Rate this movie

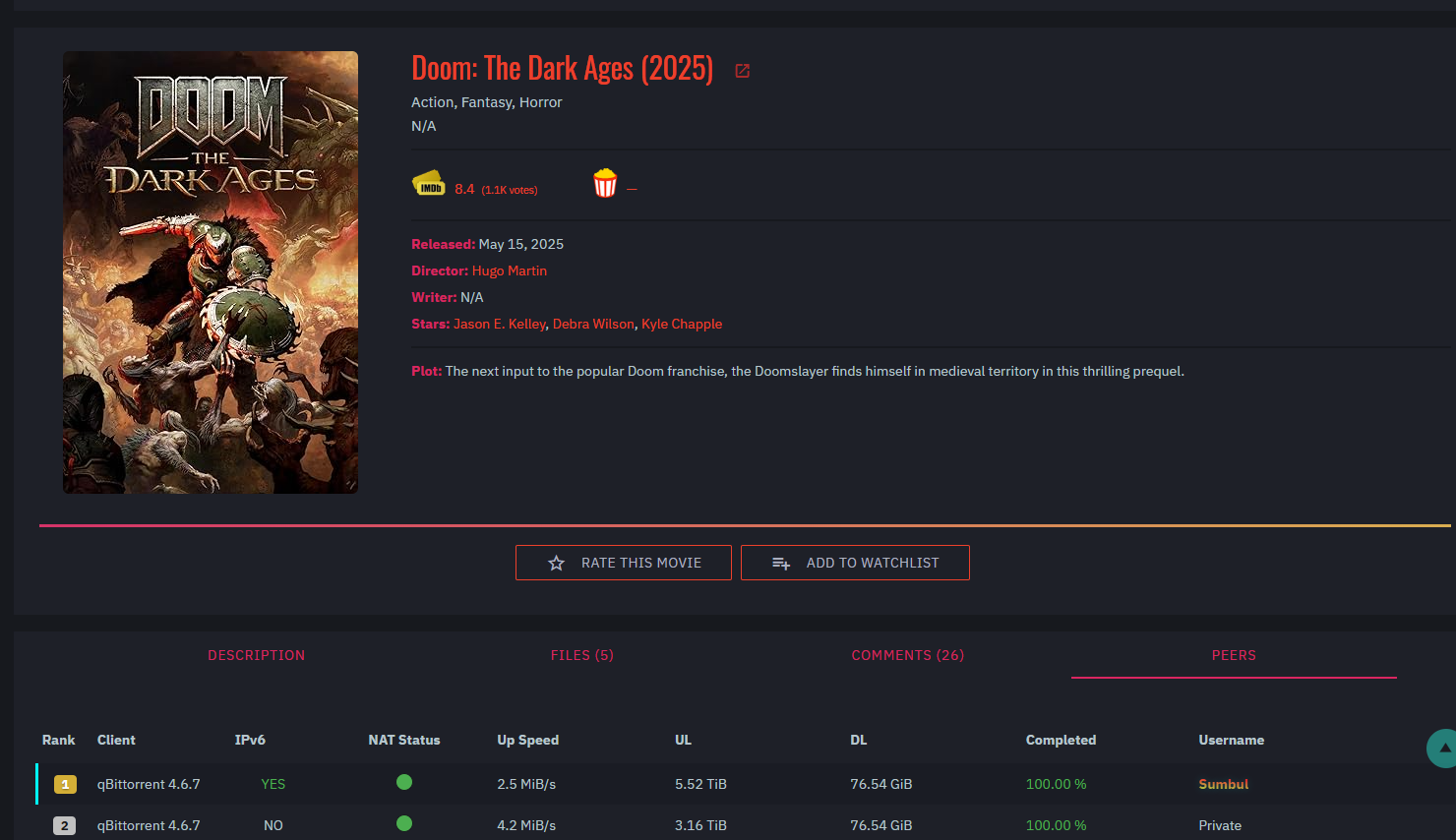click(624, 563)
